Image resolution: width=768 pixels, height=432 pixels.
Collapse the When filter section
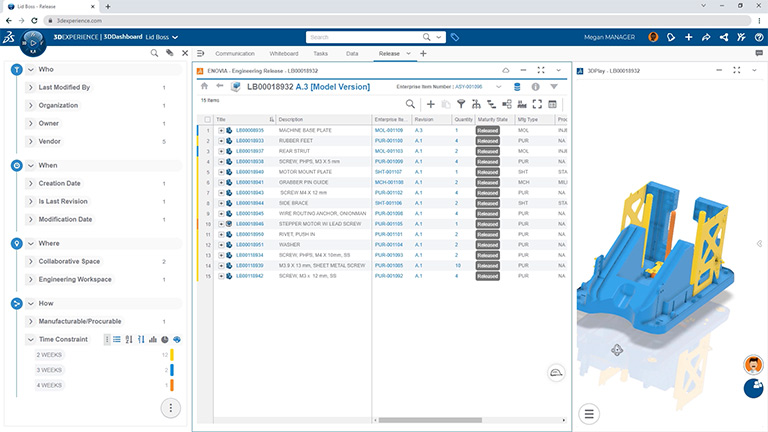pos(31,166)
